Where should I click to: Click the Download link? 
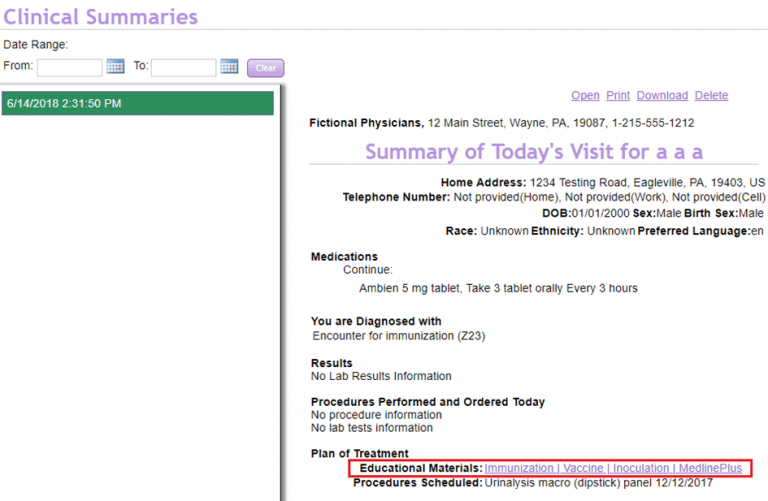[x=662, y=96]
